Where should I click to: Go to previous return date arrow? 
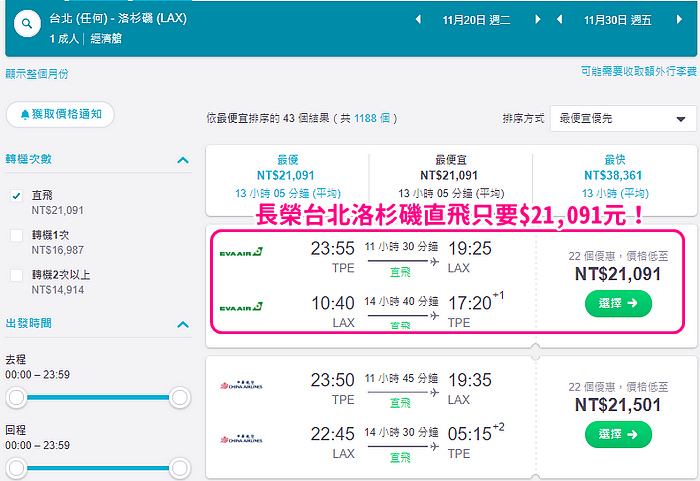pyautogui.click(x=559, y=20)
